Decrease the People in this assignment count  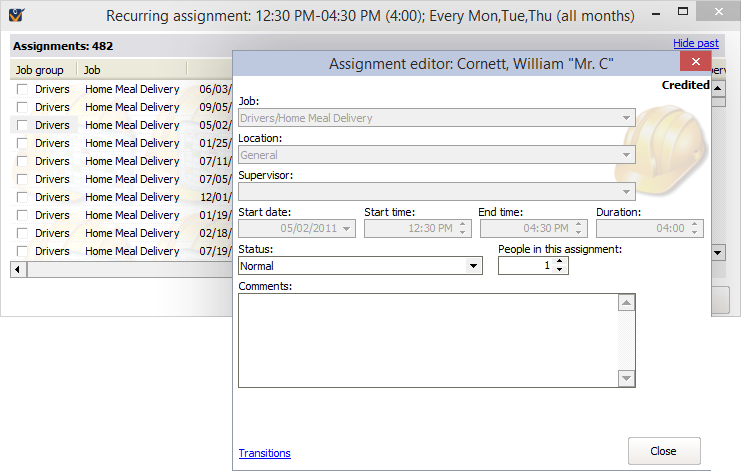click(x=560, y=271)
